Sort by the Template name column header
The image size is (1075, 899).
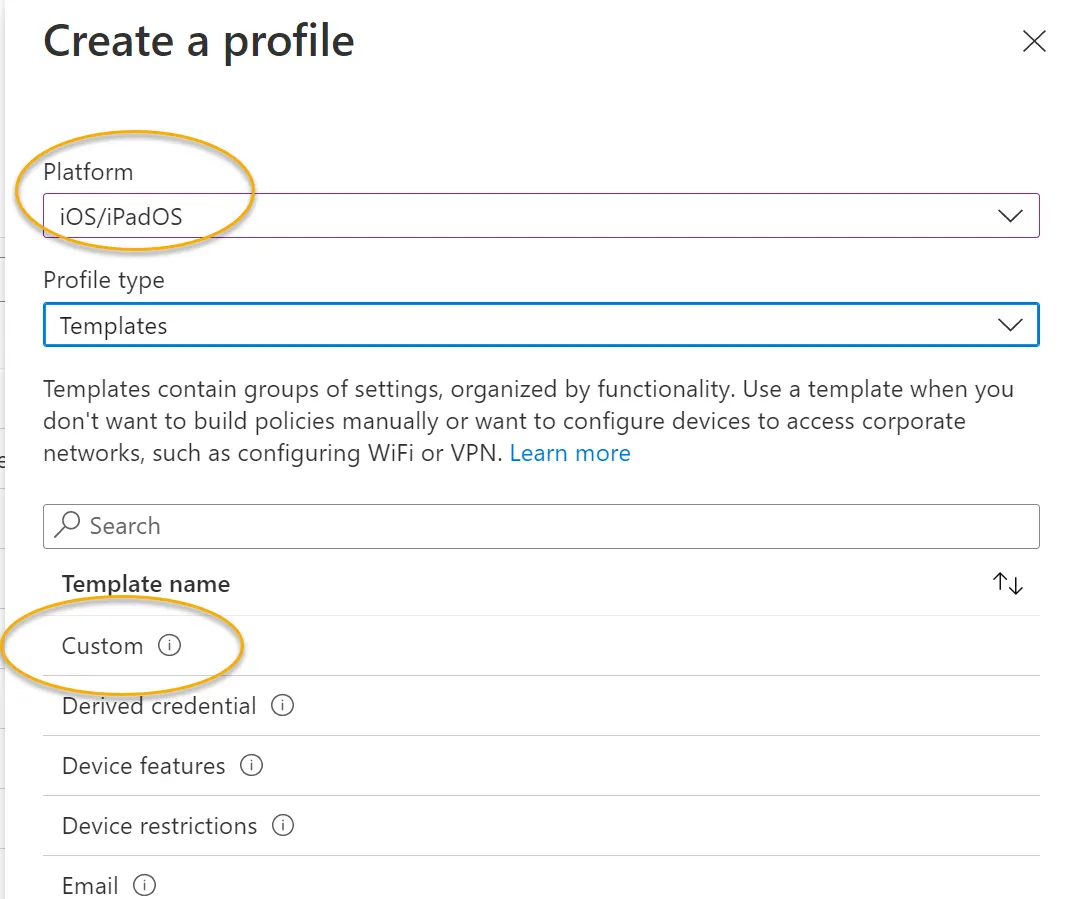[145, 584]
